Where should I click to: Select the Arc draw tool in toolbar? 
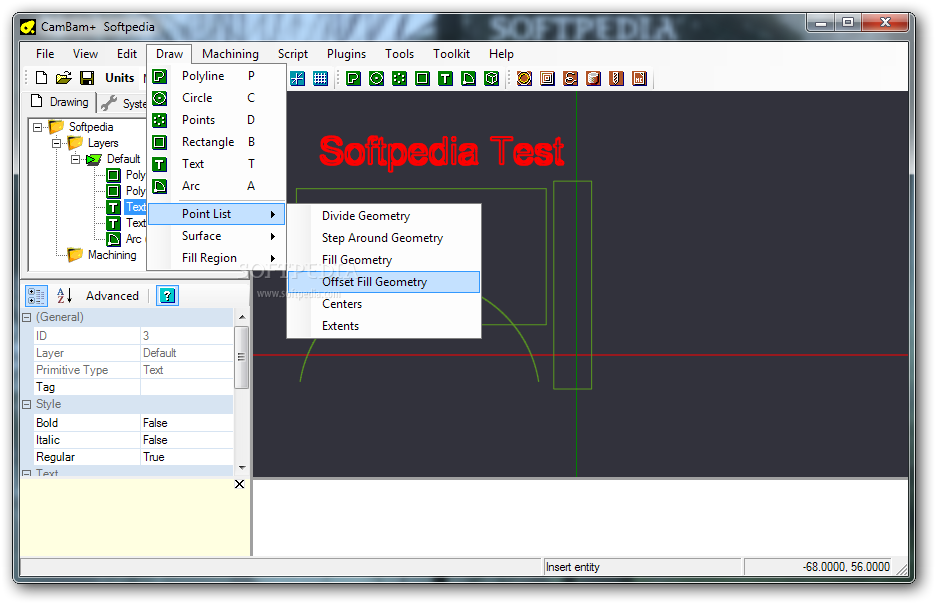[469, 78]
